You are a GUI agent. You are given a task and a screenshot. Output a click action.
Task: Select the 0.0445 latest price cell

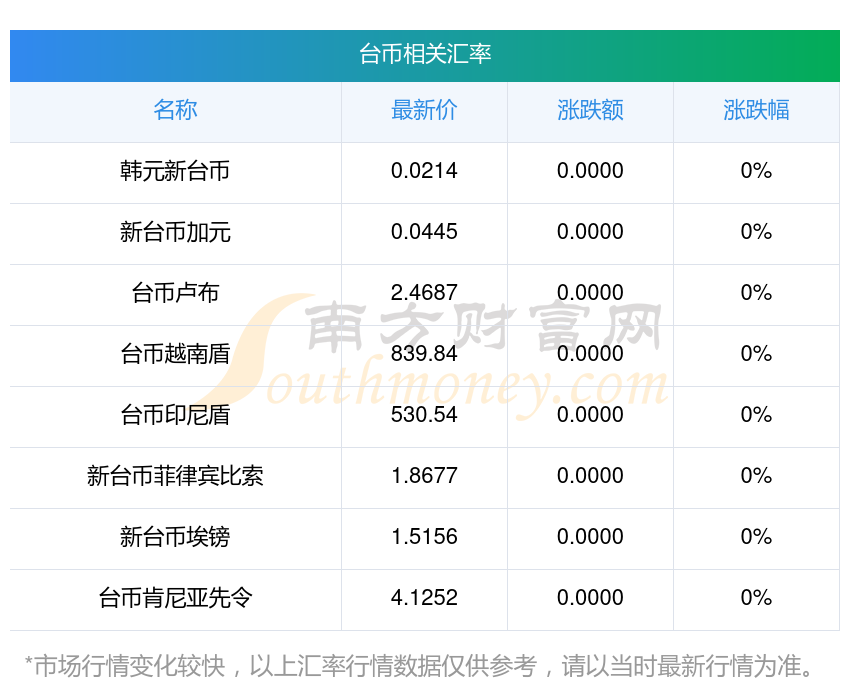point(424,232)
